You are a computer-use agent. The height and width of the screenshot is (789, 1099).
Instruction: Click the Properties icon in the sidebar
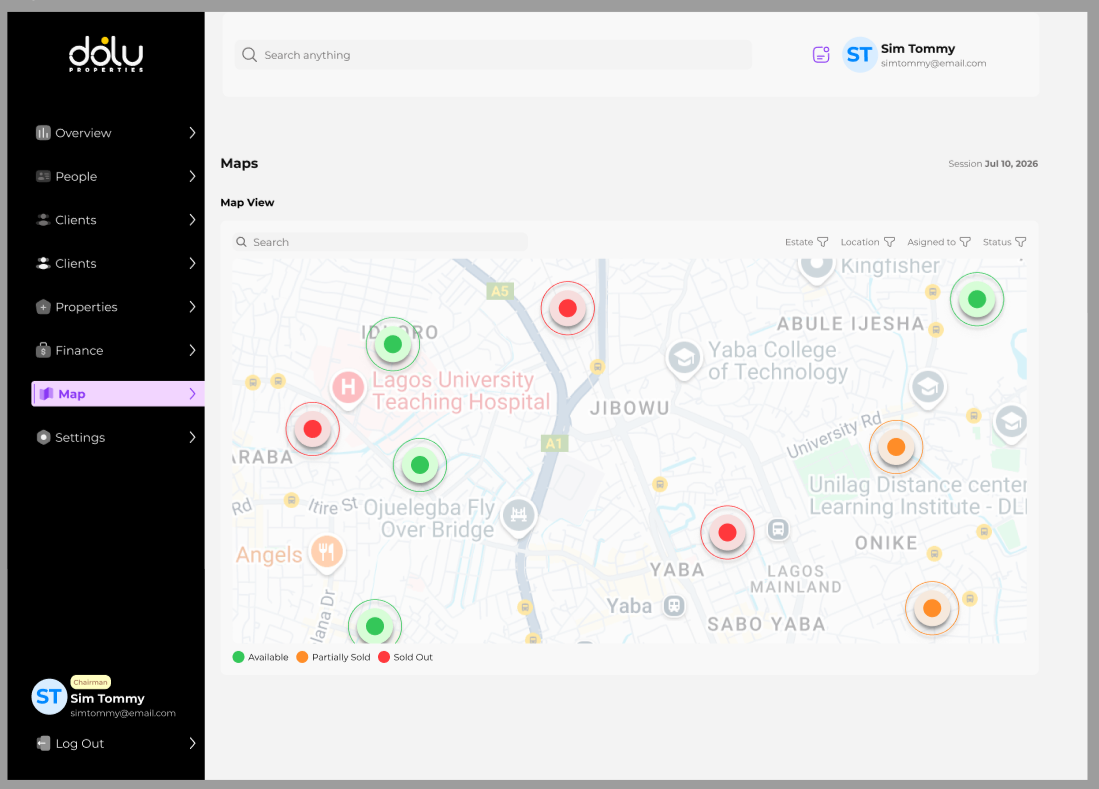(x=43, y=307)
